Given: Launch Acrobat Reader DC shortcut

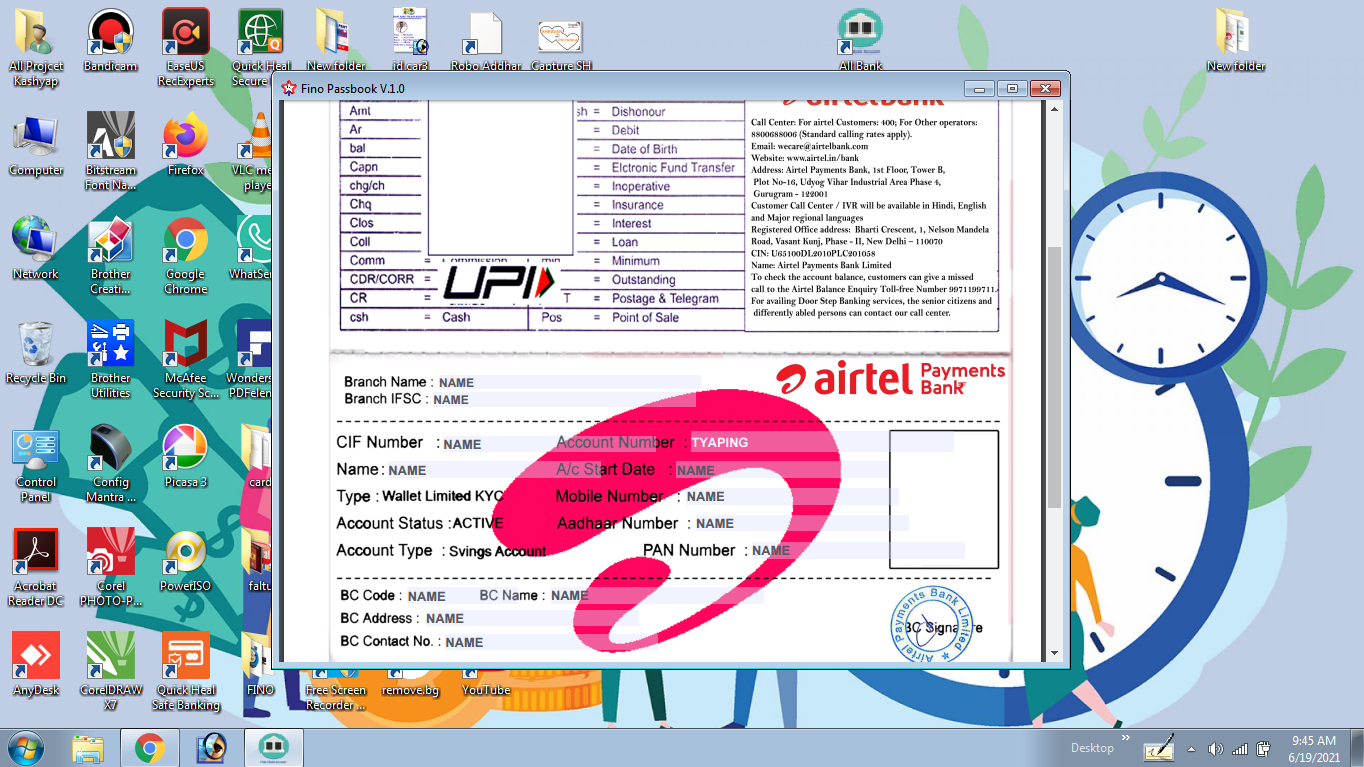Looking at the screenshot, I should coord(36,567).
